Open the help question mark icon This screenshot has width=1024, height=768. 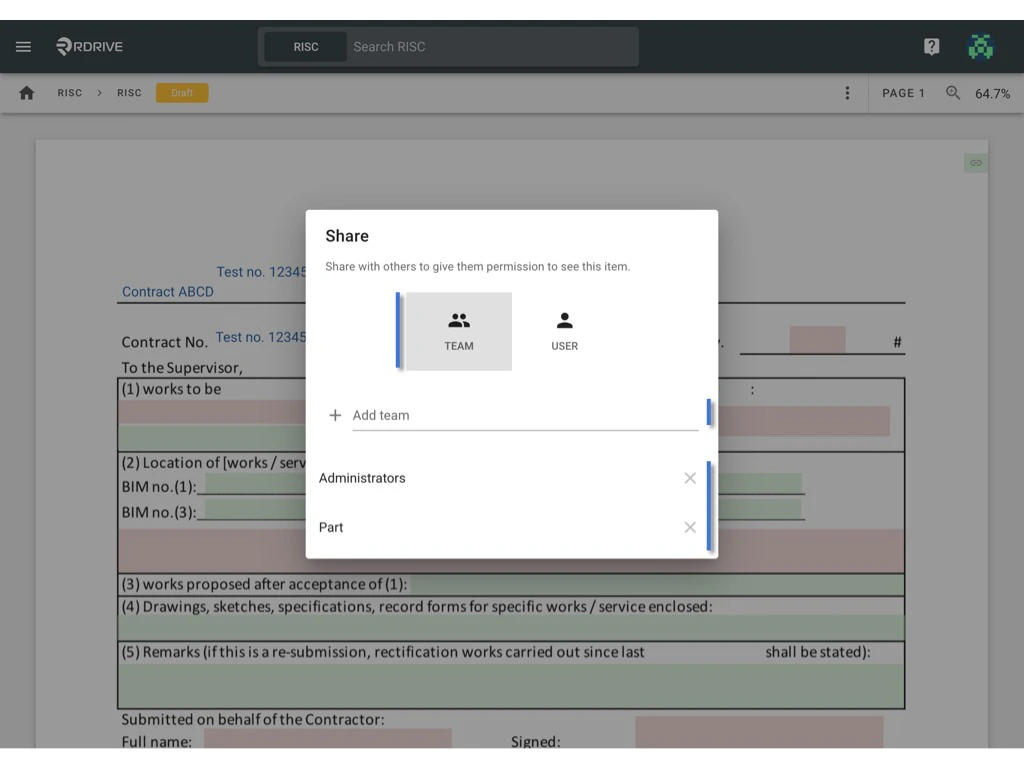point(931,46)
